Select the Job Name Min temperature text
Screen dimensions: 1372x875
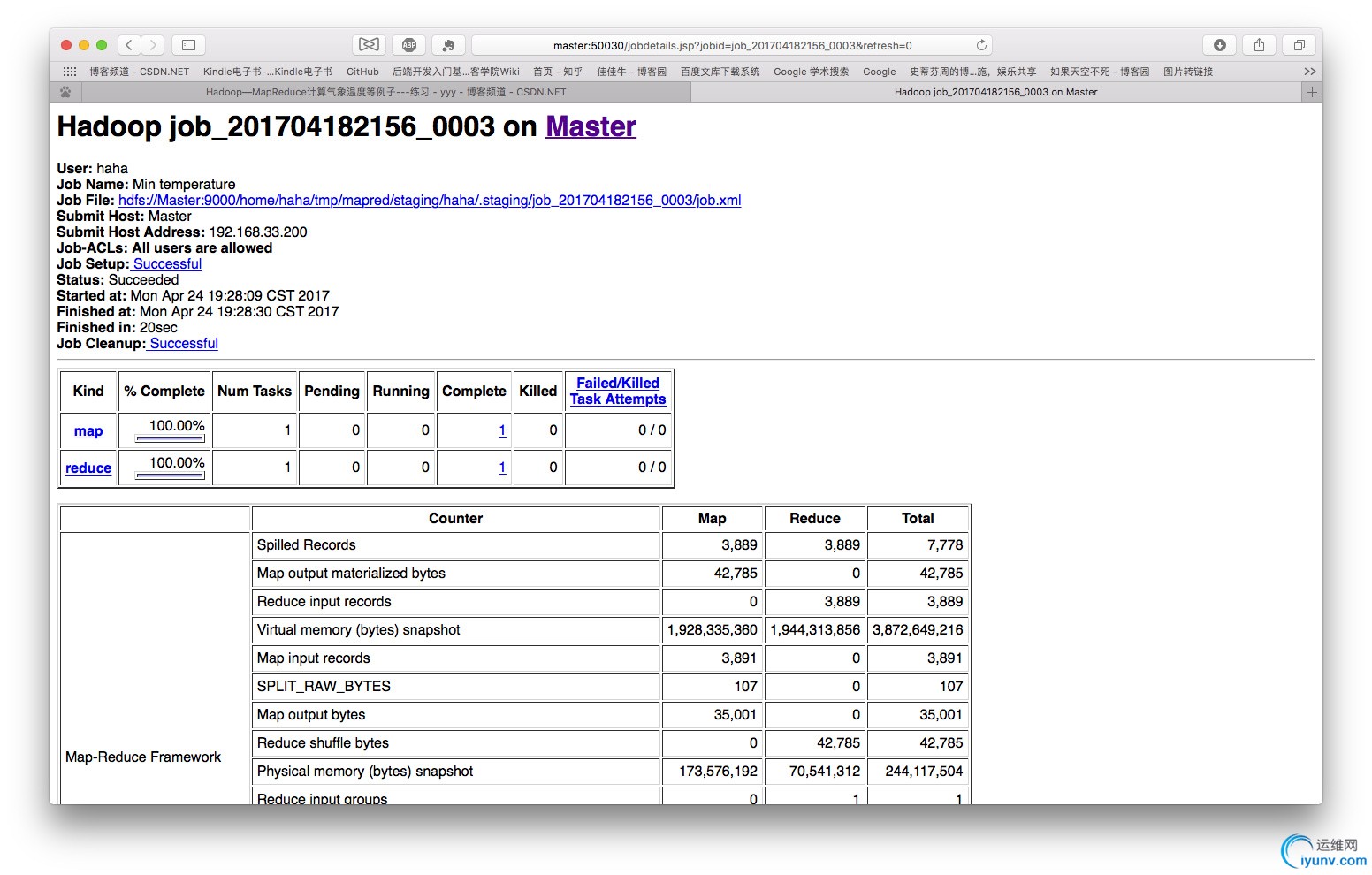(146, 185)
